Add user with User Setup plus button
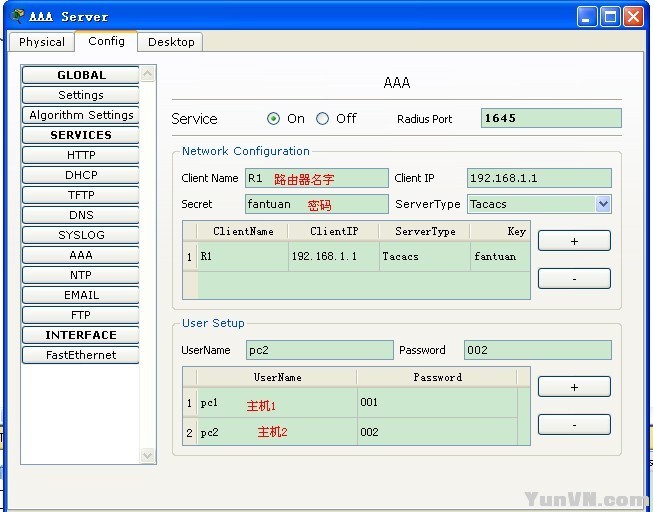653x512 pixels. tap(574, 387)
